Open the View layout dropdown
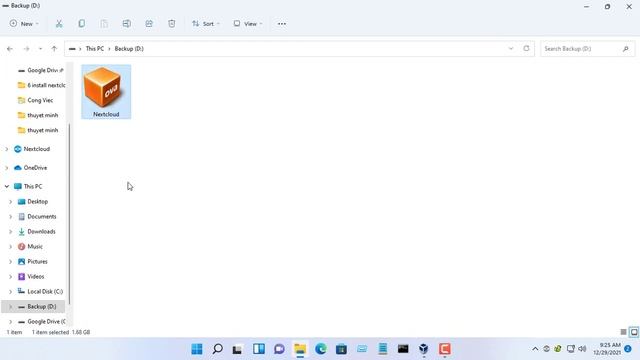The height and width of the screenshot is (360, 640). click(248, 24)
